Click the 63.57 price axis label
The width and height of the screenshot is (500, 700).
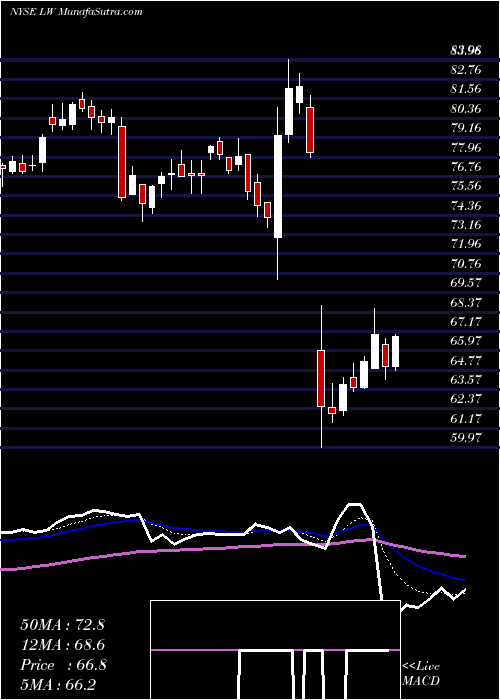click(466, 379)
